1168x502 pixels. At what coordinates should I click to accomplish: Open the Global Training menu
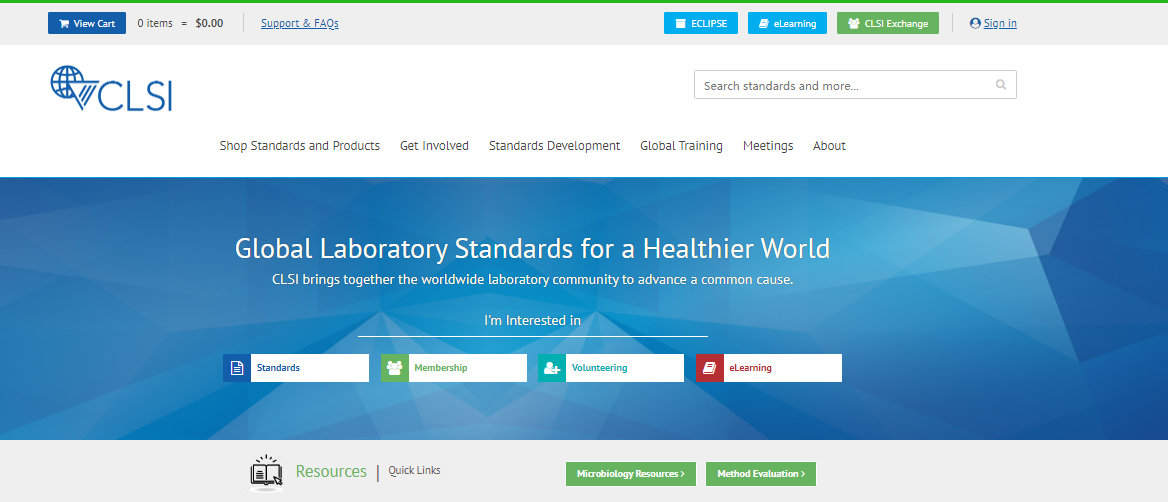pyautogui.click(x=682, y=146)
